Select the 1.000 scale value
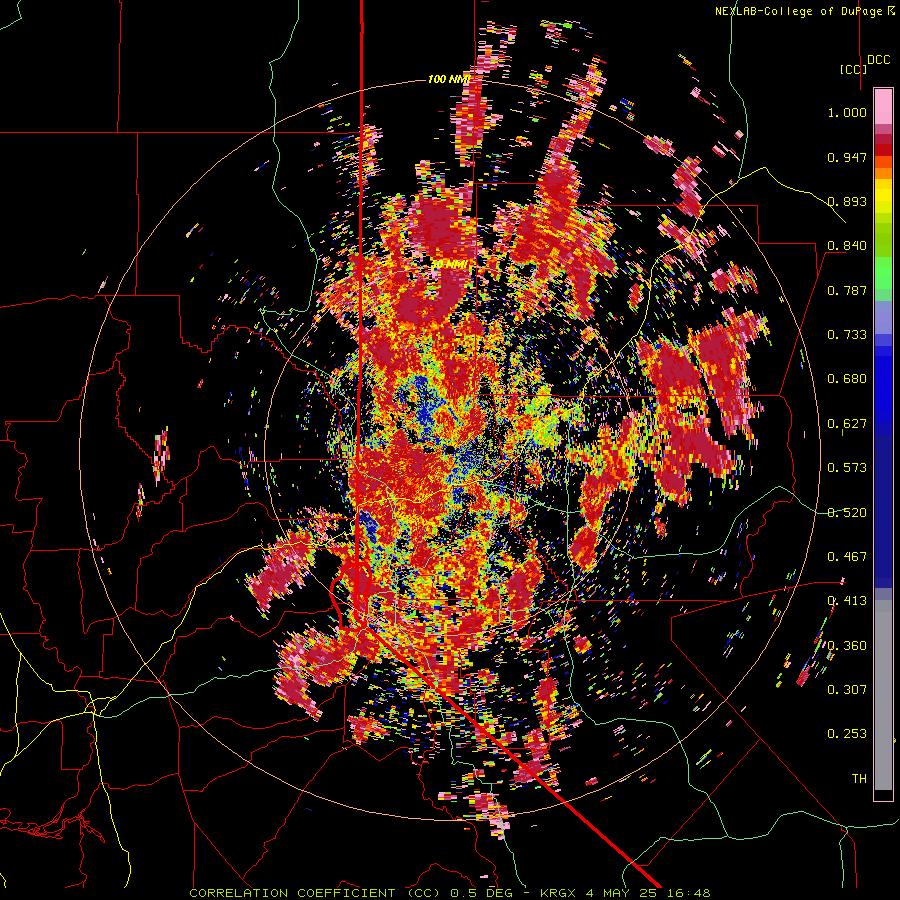 [x=847, y=112]
